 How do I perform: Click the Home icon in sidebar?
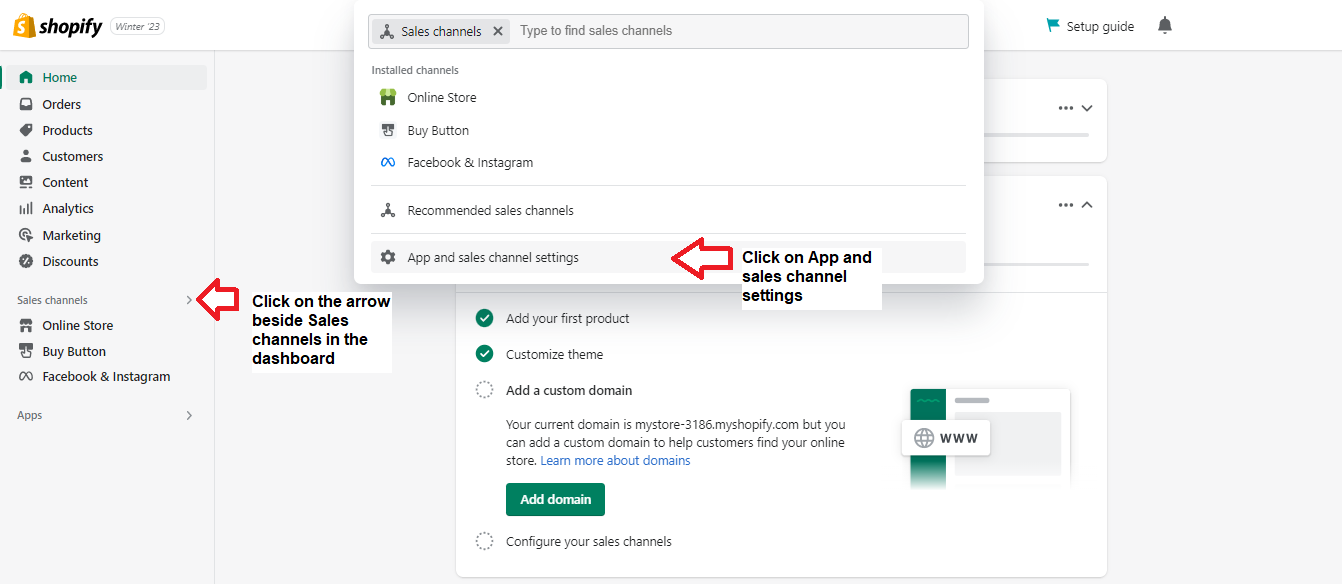(x=26, y=77)
